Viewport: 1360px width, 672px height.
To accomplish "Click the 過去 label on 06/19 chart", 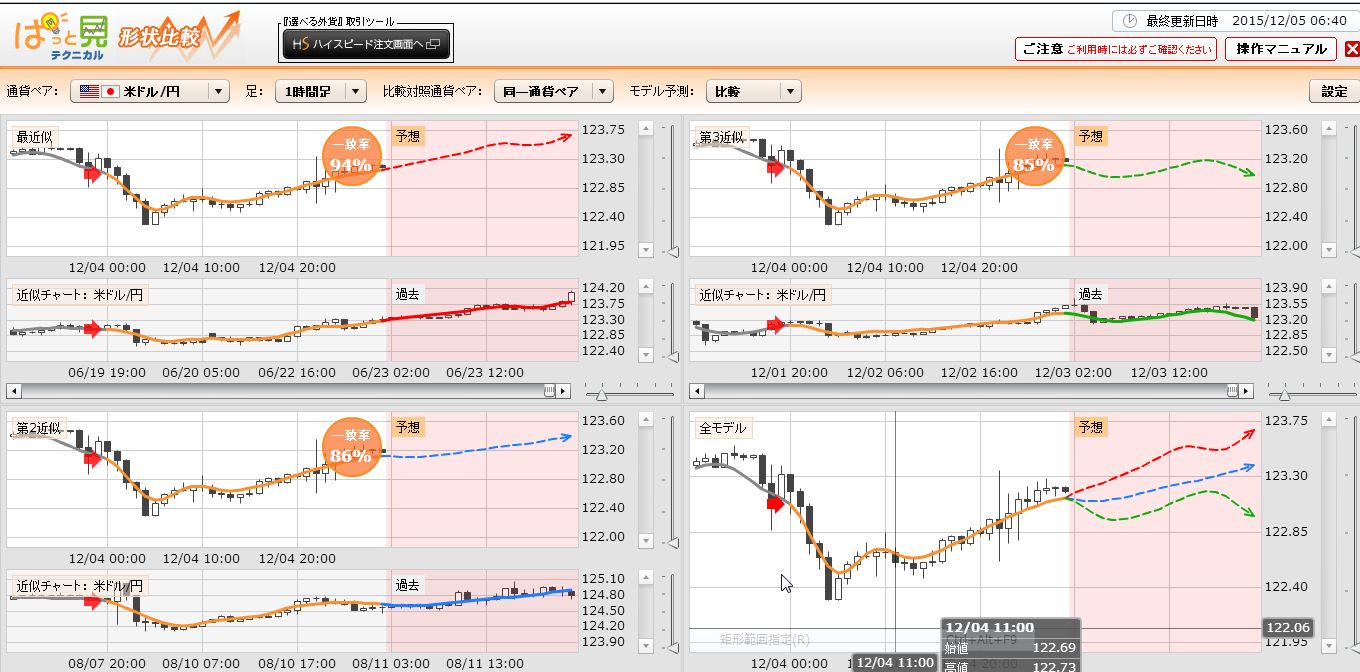I will 407,294.
